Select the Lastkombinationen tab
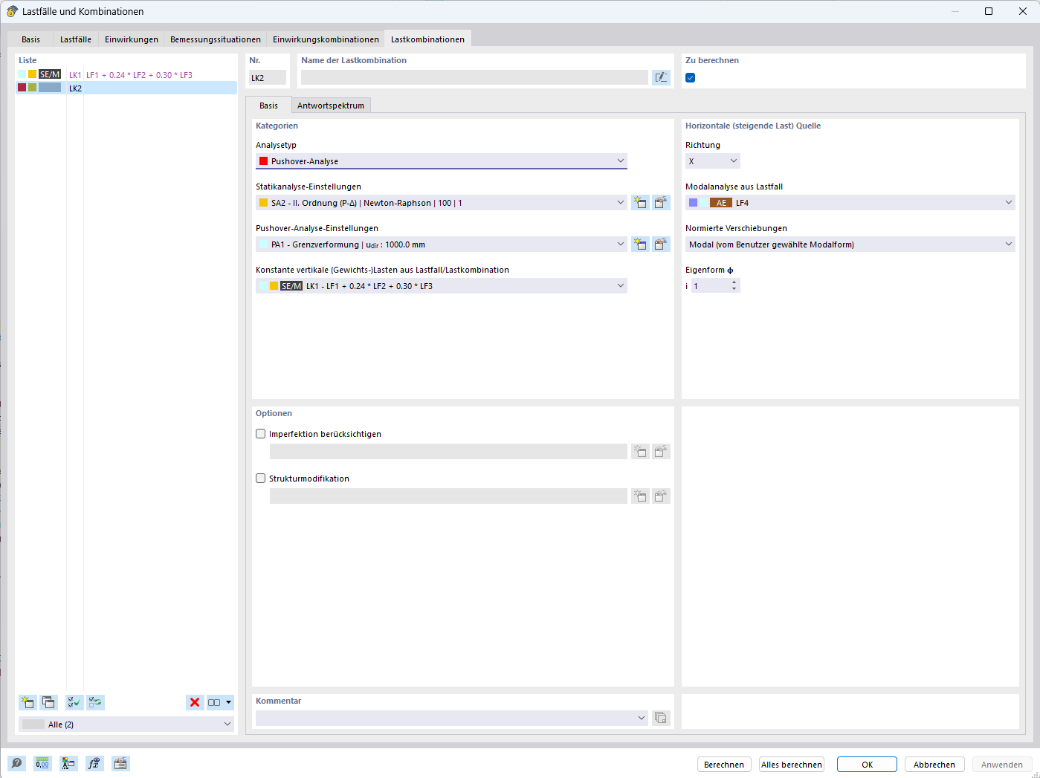 (x=428, y=39)
